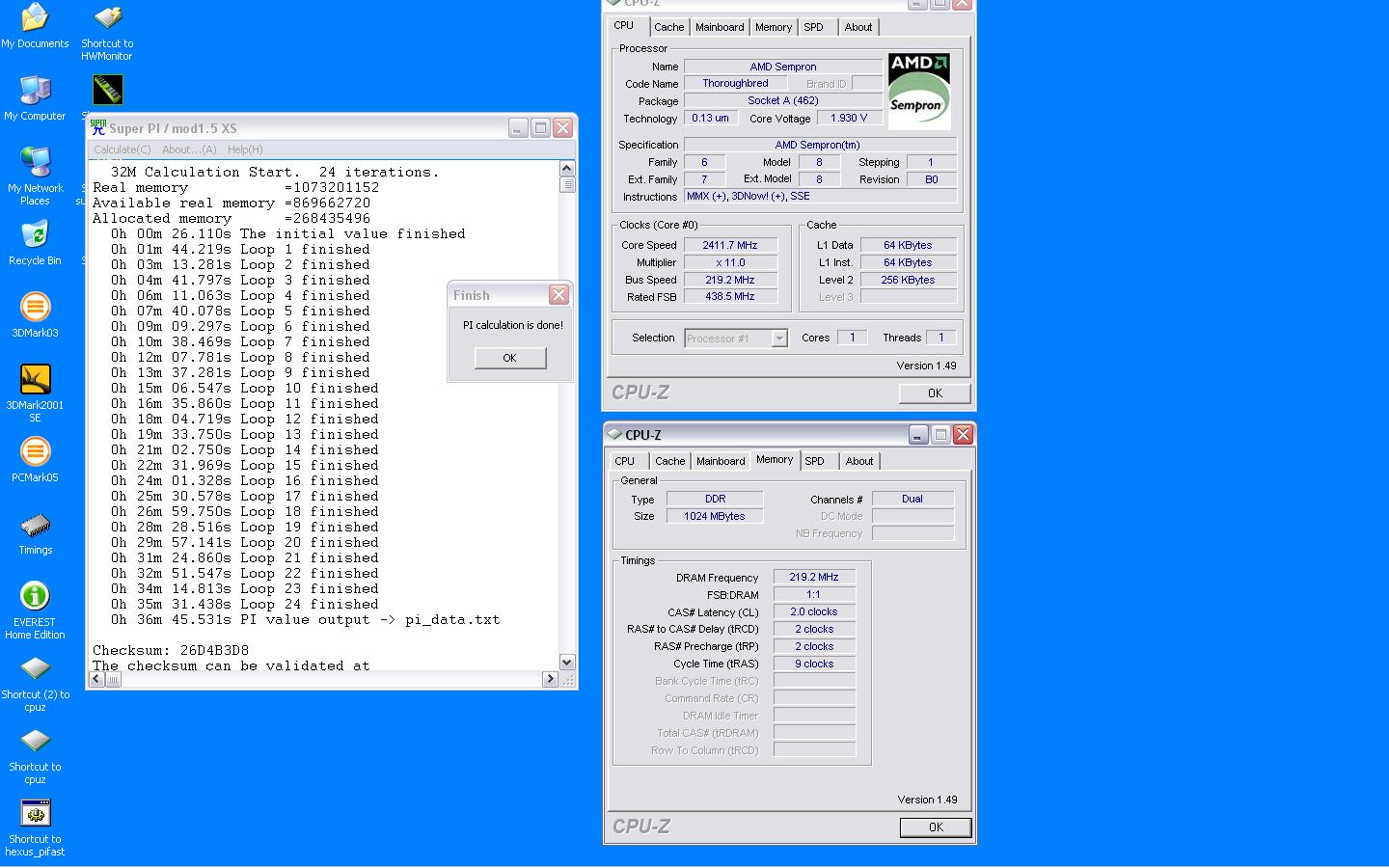
Task: Open the Timings desktop icon
Action: (x=35, y=532)
